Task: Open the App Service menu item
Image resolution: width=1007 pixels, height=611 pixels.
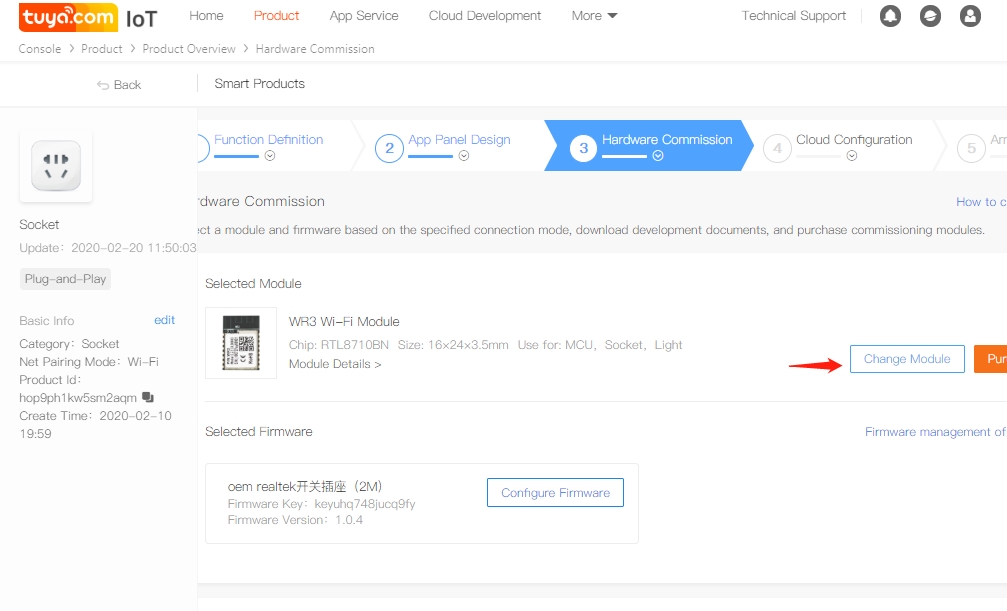Action: click(364, 16)
